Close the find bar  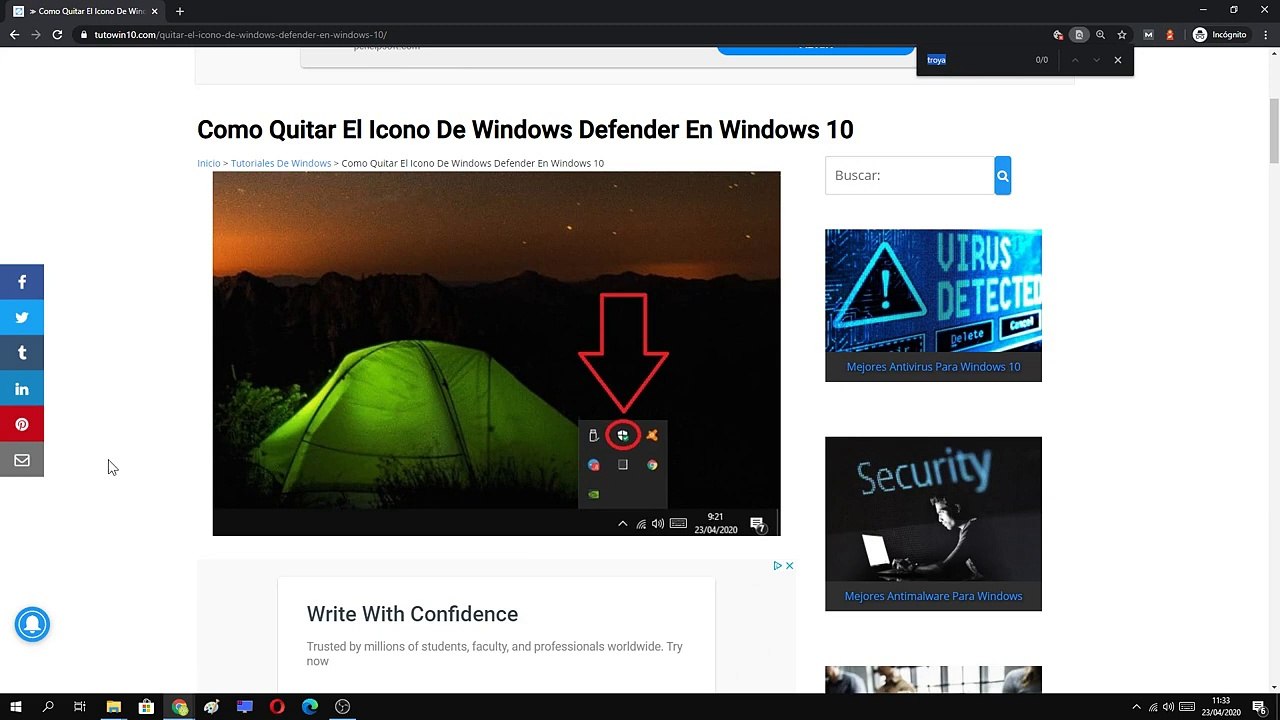coord(1117,60)
